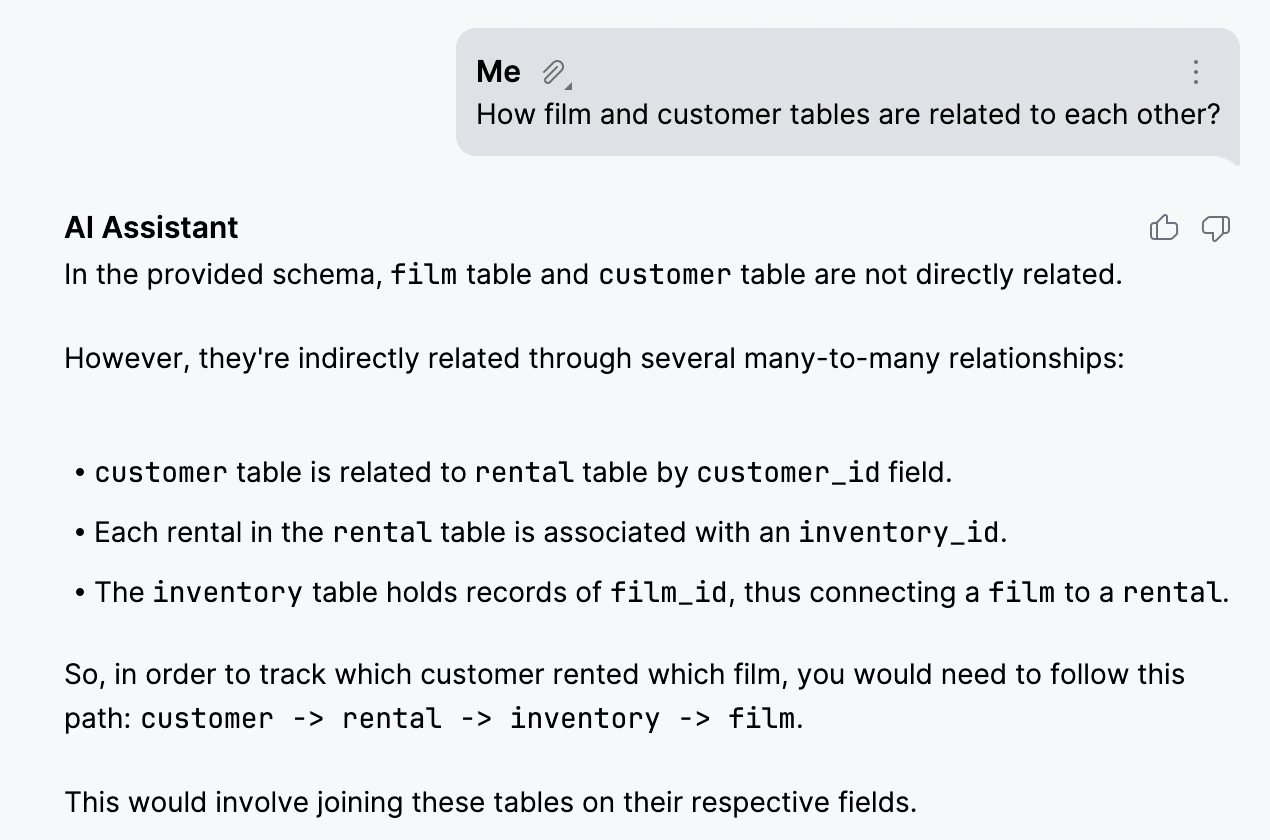Click the paperclip attachment icon beside Me

(x=554, y=72)
